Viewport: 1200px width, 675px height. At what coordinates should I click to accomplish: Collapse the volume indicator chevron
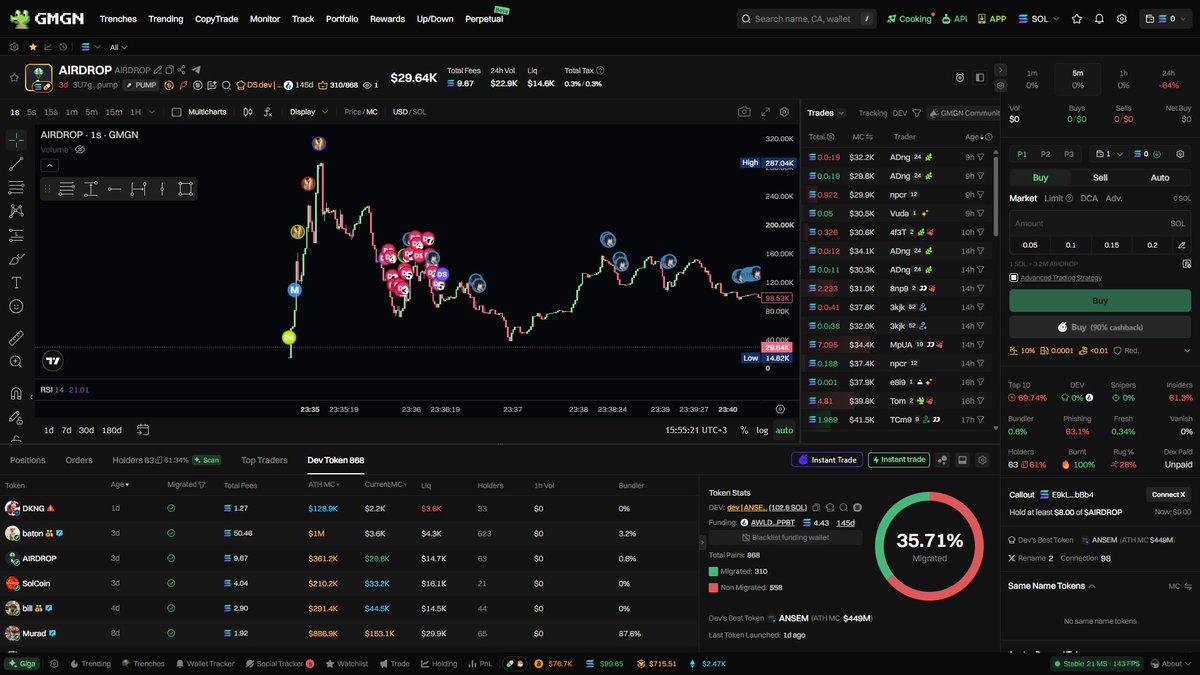pos(49,164)
